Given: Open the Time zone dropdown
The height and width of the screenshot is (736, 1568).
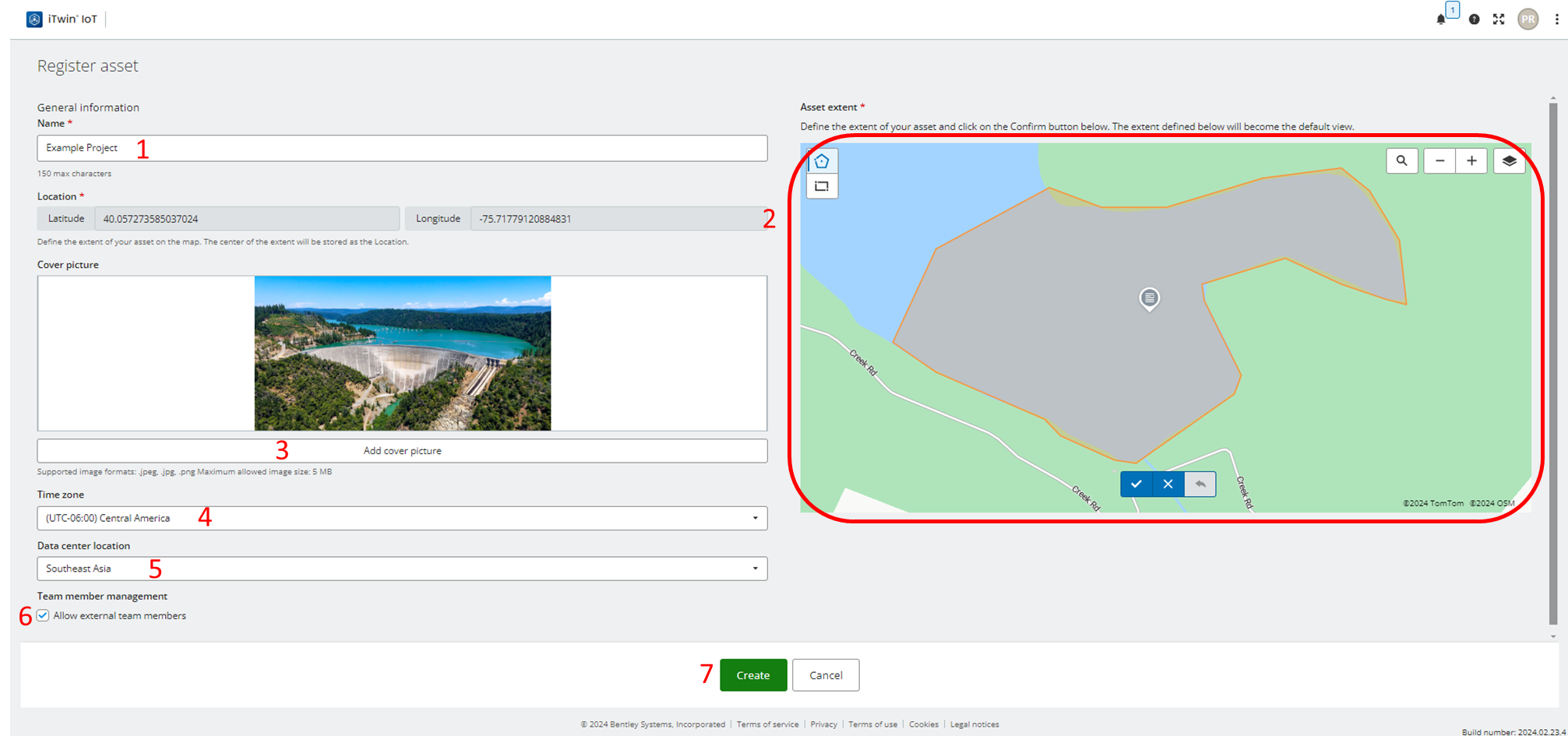Looking at the screenshot, I should [x=753, y=518].
